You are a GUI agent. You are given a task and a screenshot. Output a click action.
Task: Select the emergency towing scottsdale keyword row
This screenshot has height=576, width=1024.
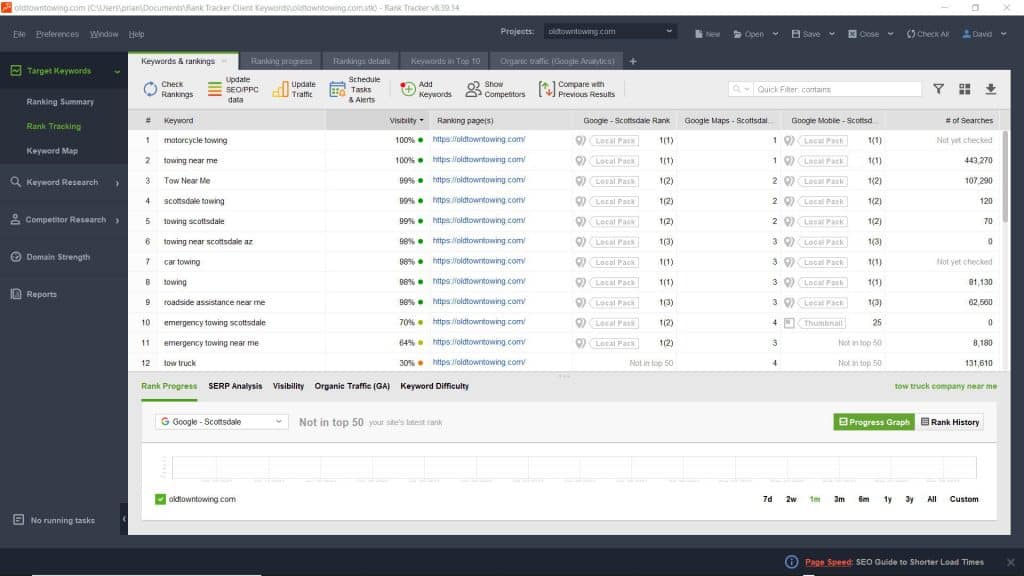565,323
